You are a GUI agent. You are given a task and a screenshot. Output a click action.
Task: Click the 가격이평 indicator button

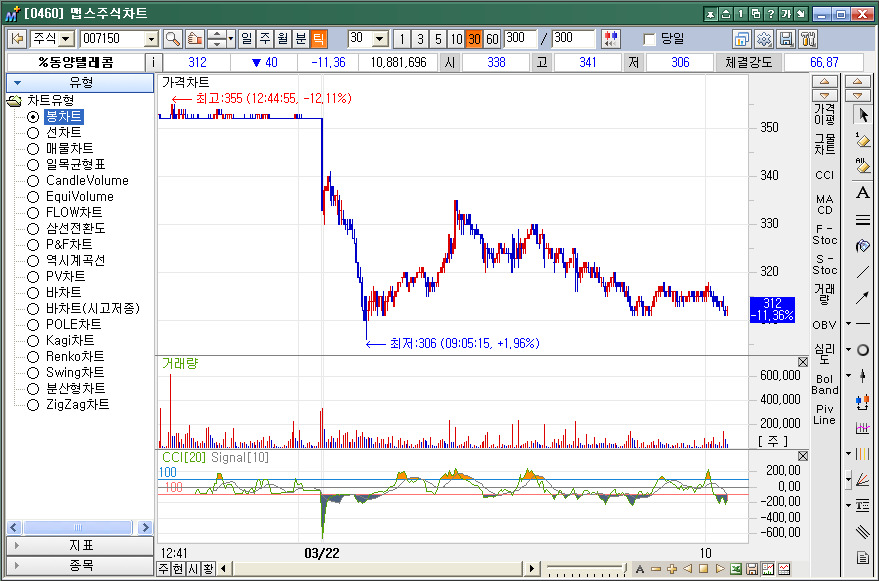point(824,114)
